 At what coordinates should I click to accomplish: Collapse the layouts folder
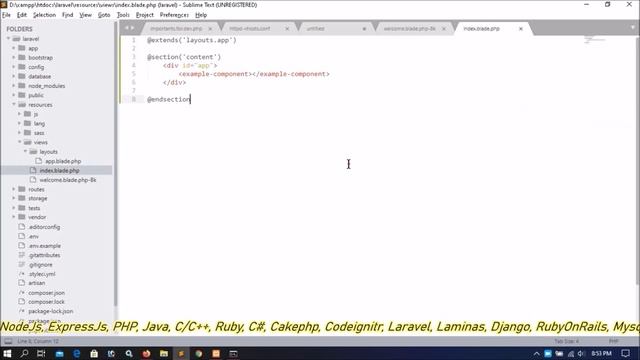(25, 151)
